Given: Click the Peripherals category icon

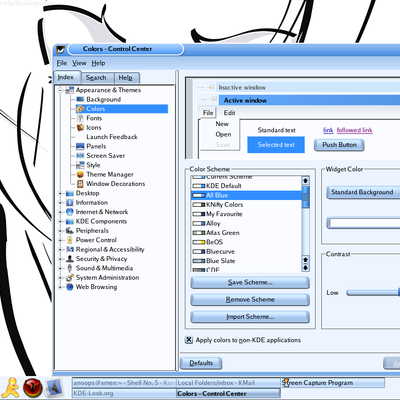Looking at the screenshot, I should [x=69, y=231].
